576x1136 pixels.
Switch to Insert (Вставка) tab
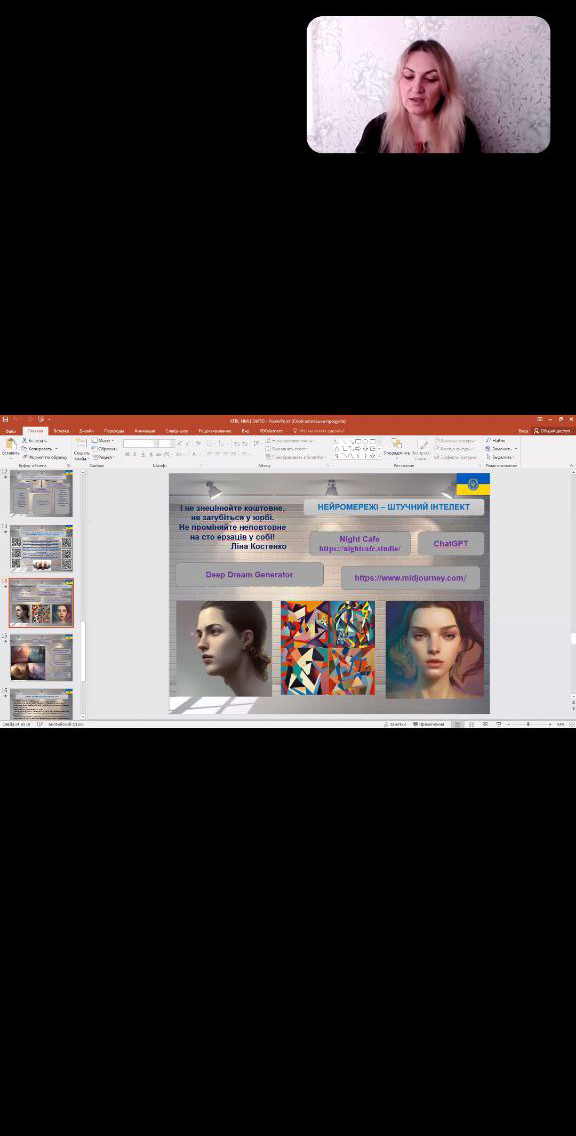tap(61, 430)
